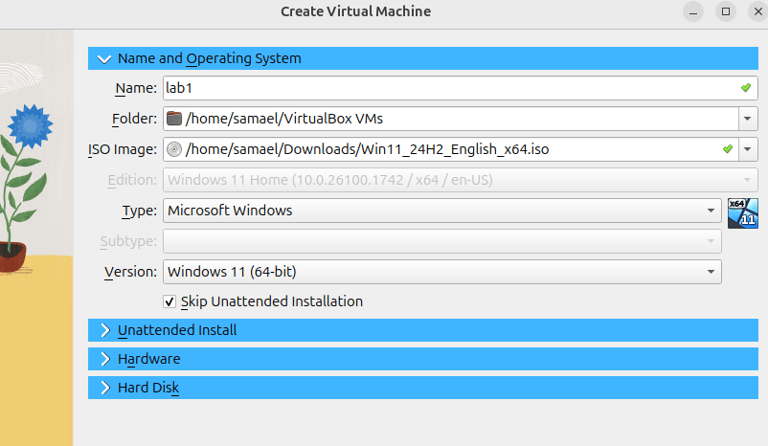Expand the Unattended Install section

click(x=104, y=330)
